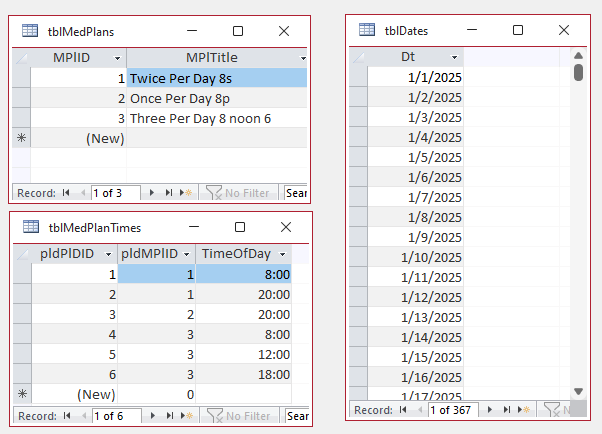Screen dimensions: 602x434
Task: Click (New) cell in tblMedPlans
Action: click(x=79, y=138)
